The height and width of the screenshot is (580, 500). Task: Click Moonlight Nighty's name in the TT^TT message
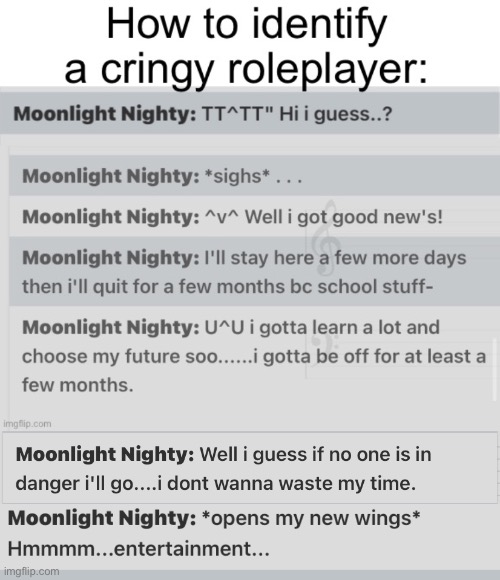click(x=105, y=114)
